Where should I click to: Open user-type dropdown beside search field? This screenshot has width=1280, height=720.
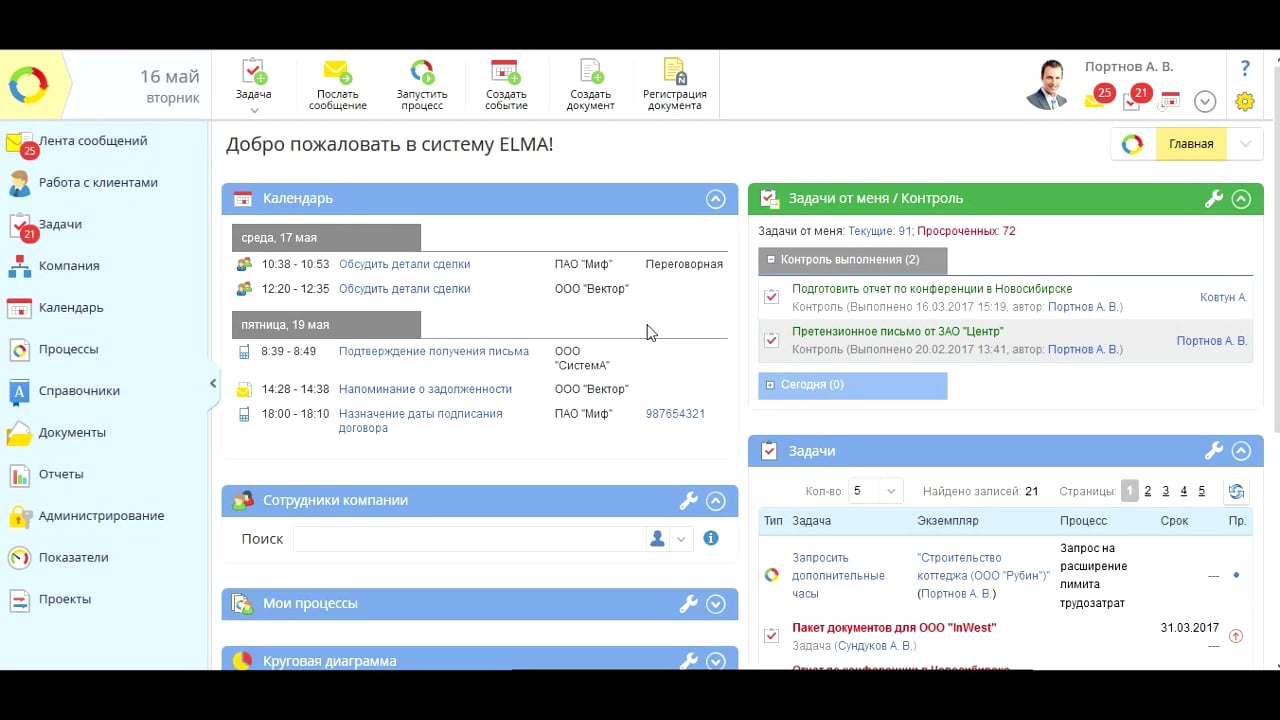coord(681,539)
